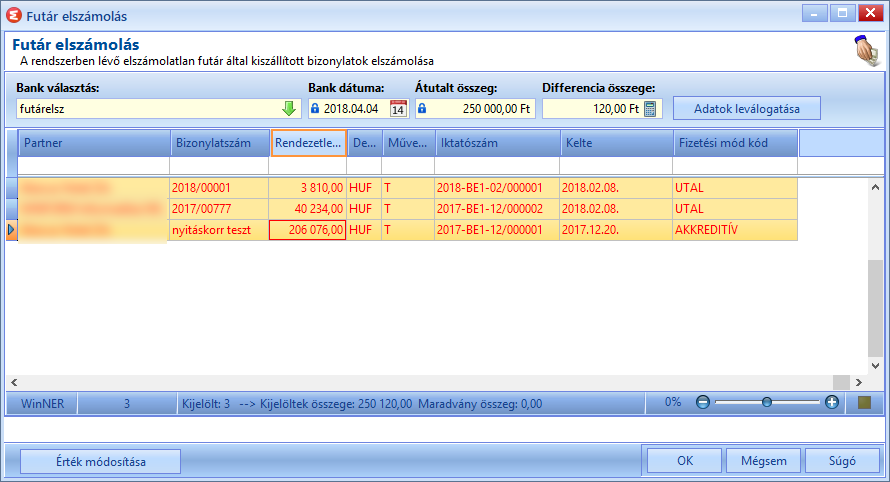
Task: Open help with the Súgó button
Action: 842,461
